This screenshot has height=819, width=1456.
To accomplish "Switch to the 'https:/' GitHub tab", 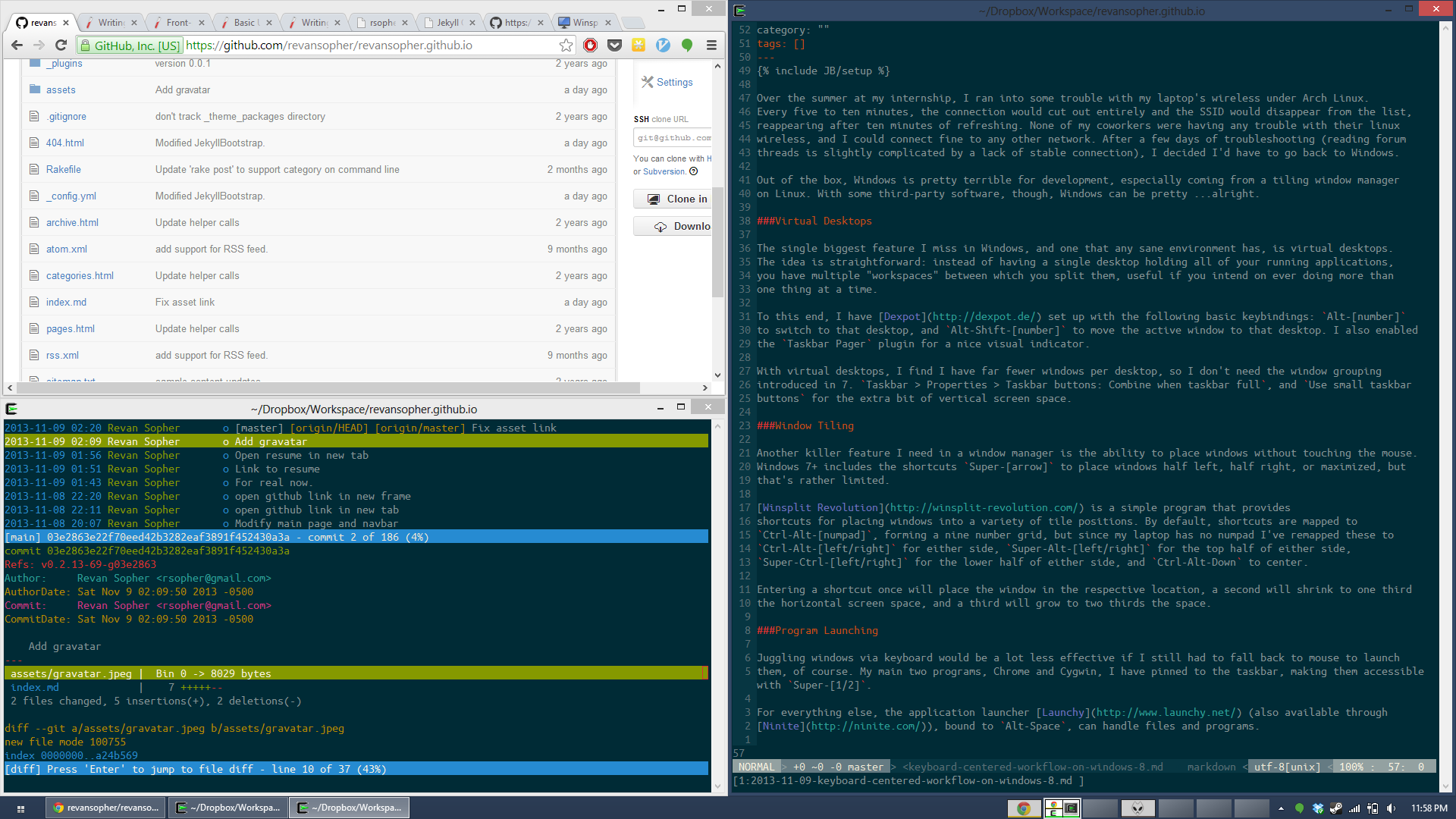I will pyautogui.click(x=516, y=23).
